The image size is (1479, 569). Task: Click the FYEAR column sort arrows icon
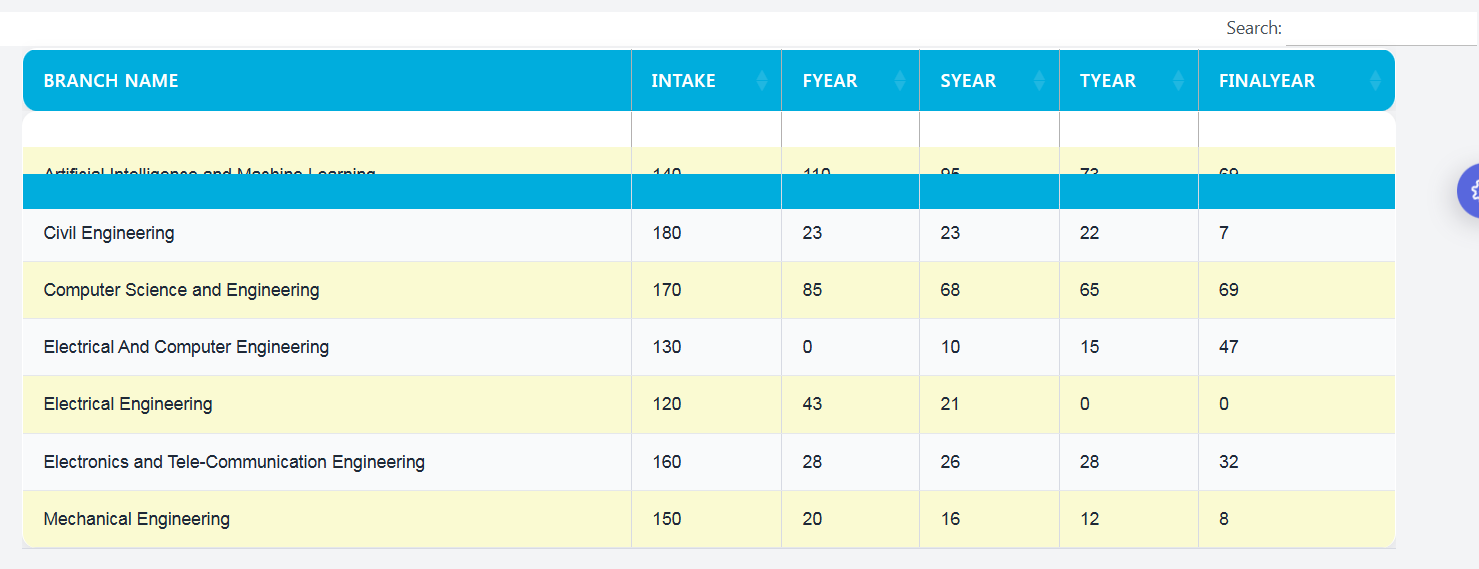[x=900, y=81]
